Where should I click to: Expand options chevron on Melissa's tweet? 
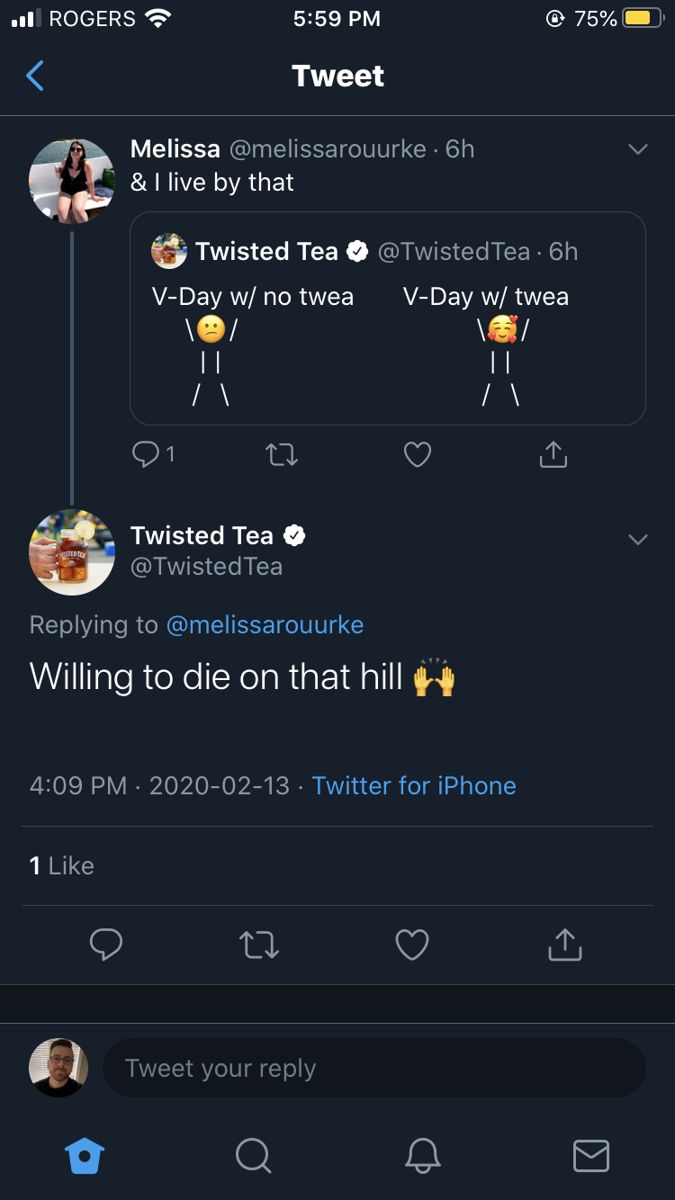[637, 149]
